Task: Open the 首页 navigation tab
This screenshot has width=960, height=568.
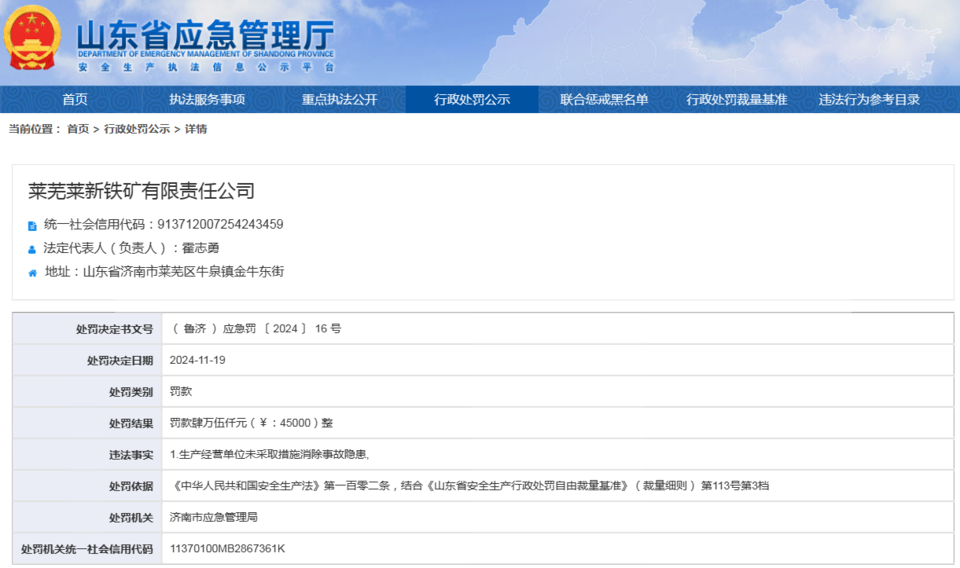Action: tap(75, 99)
